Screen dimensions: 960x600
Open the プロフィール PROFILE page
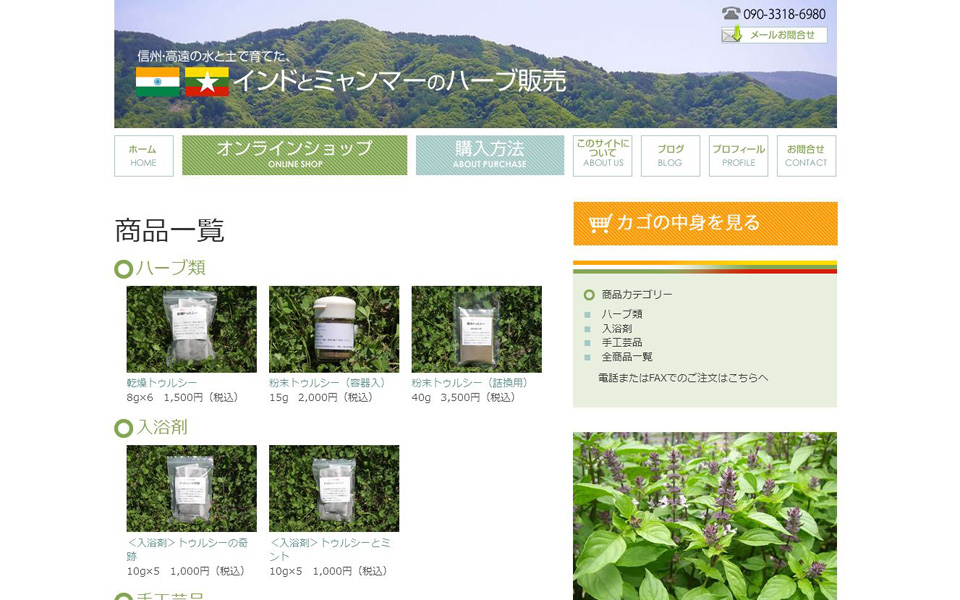(738, 156)
